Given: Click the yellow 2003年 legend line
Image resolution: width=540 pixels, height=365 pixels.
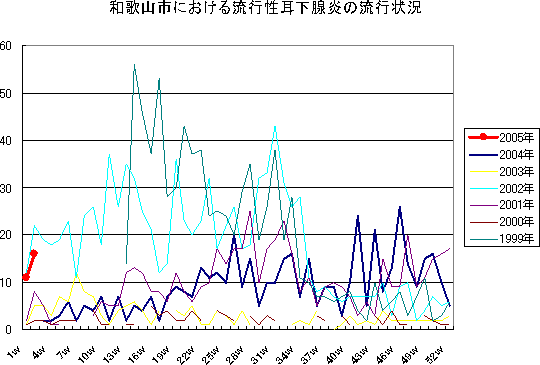Looking at the screenshot, I should pos(483,171).
